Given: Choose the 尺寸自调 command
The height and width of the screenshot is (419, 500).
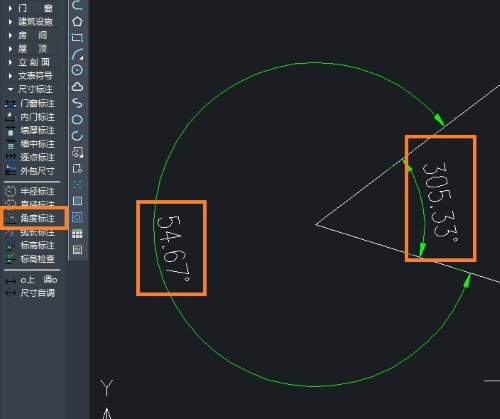Looking at the screenshot, I should 30,293.
